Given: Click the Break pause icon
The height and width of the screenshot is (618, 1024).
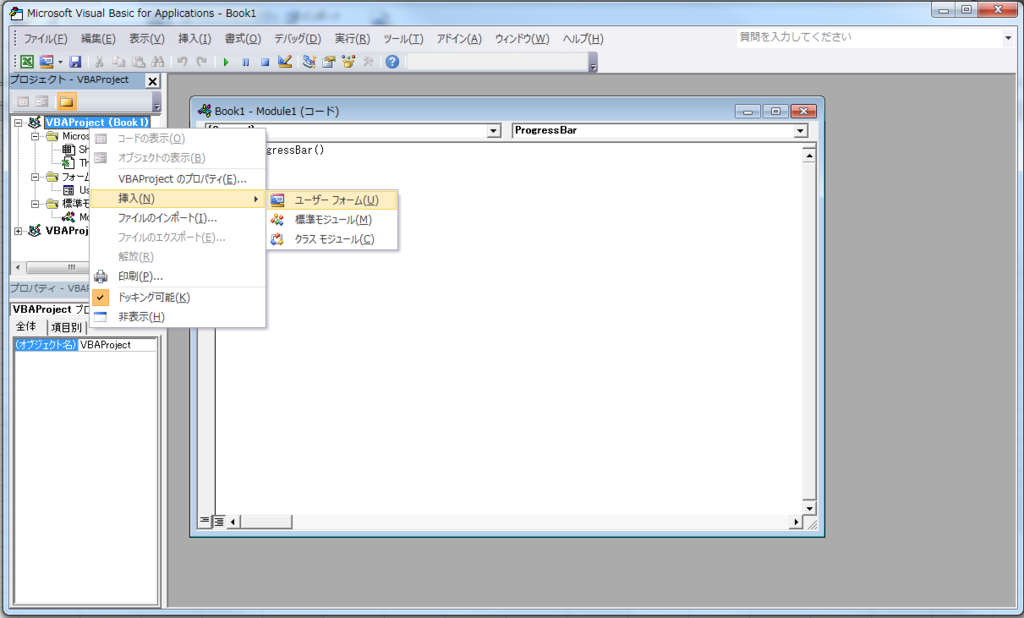Looking at the screenshot, I should point(246,62).
